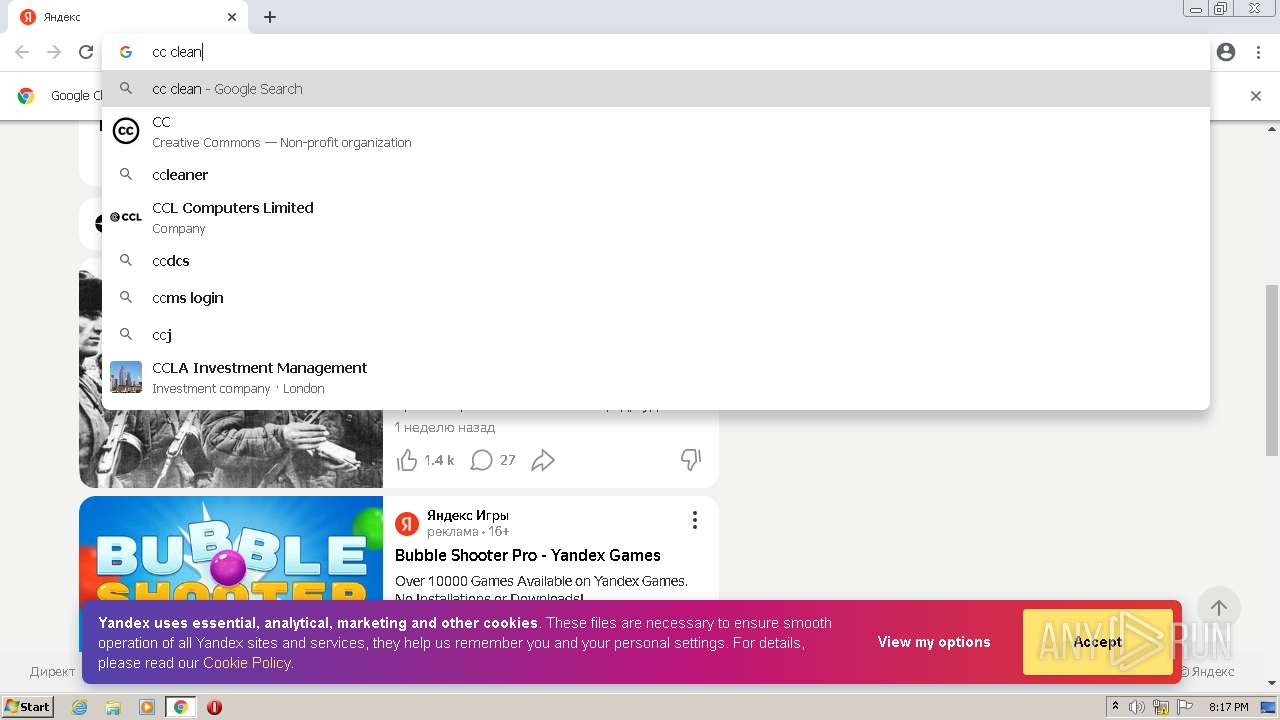Click the soldiers article photo

coord(231,448)
